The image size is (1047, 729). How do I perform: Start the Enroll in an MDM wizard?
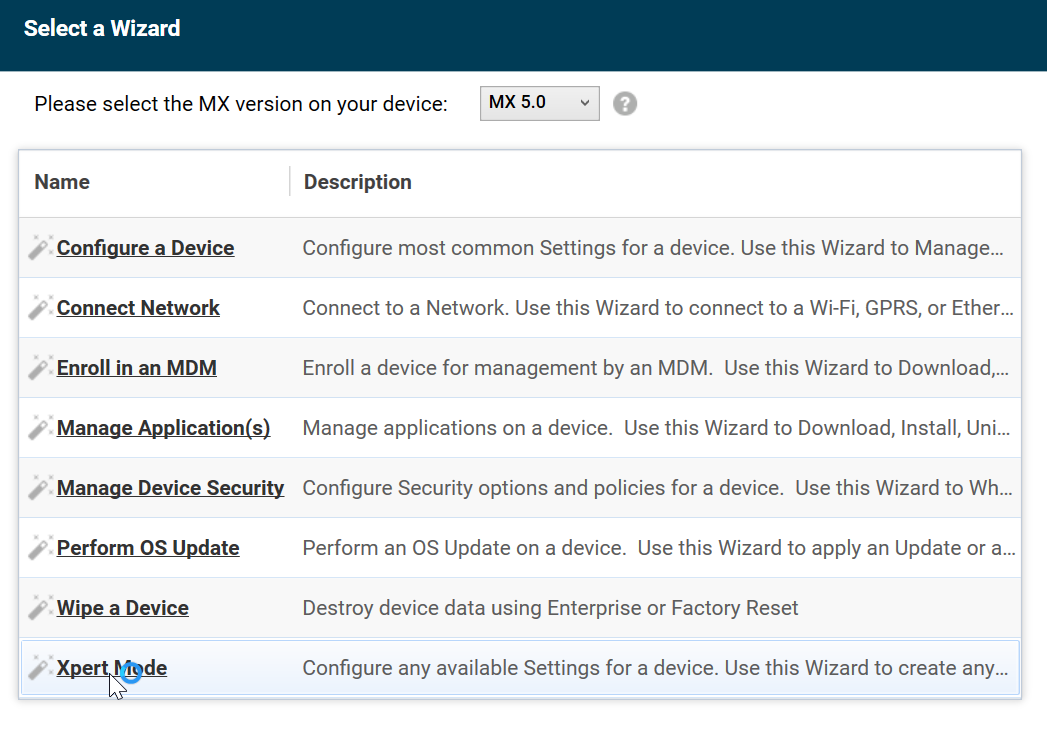click(x=136, y=367)
